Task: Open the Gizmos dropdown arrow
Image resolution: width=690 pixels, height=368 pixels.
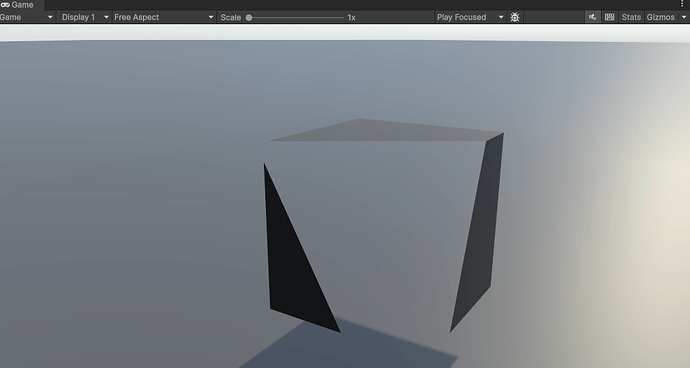Action: coord(684,17)
